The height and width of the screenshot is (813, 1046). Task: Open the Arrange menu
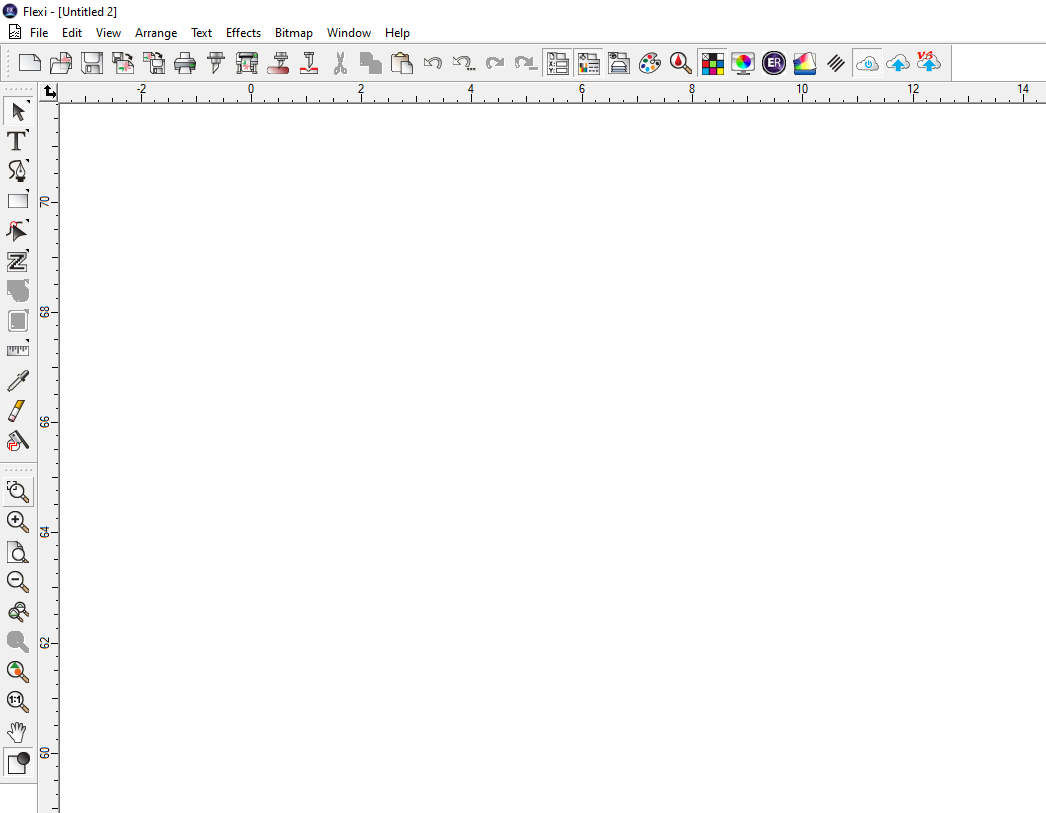[156, 33]
